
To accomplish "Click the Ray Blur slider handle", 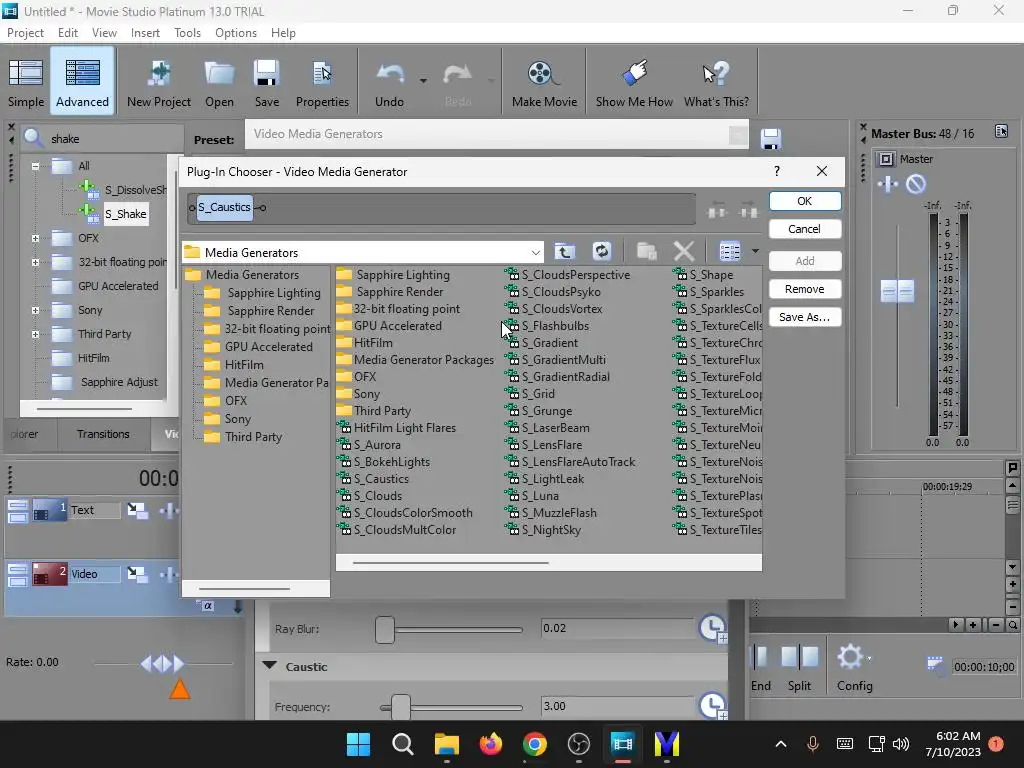I will (385, 630).
